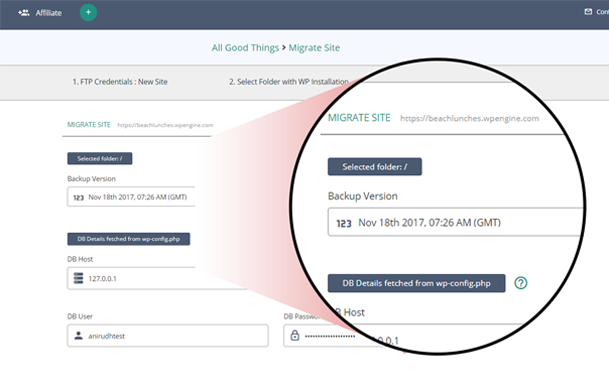Click the Migrate Site breadcrumb link

point(314,48)
